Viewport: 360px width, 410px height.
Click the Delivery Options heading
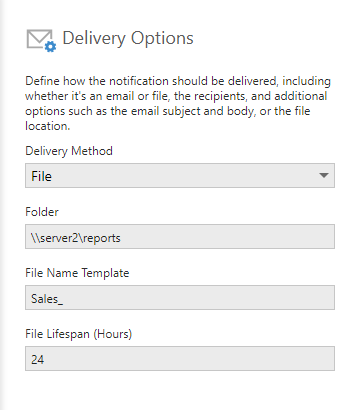[x=128, y=38]
